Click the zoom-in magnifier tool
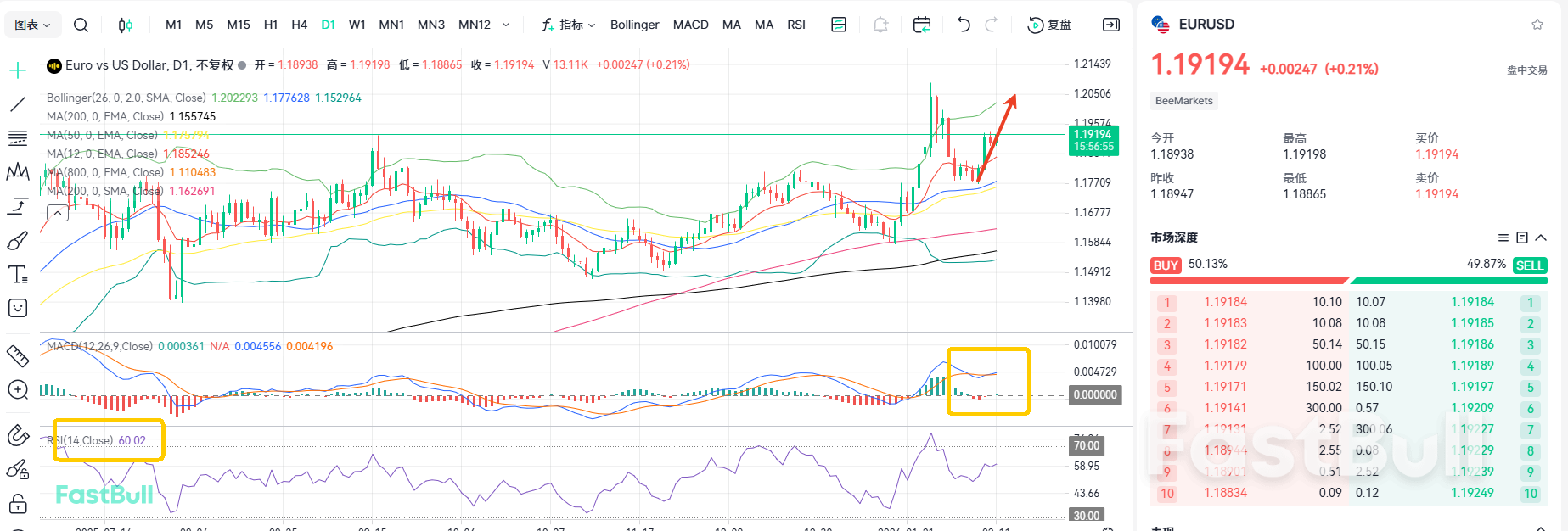1568x531 pixels. pos(17,390)
